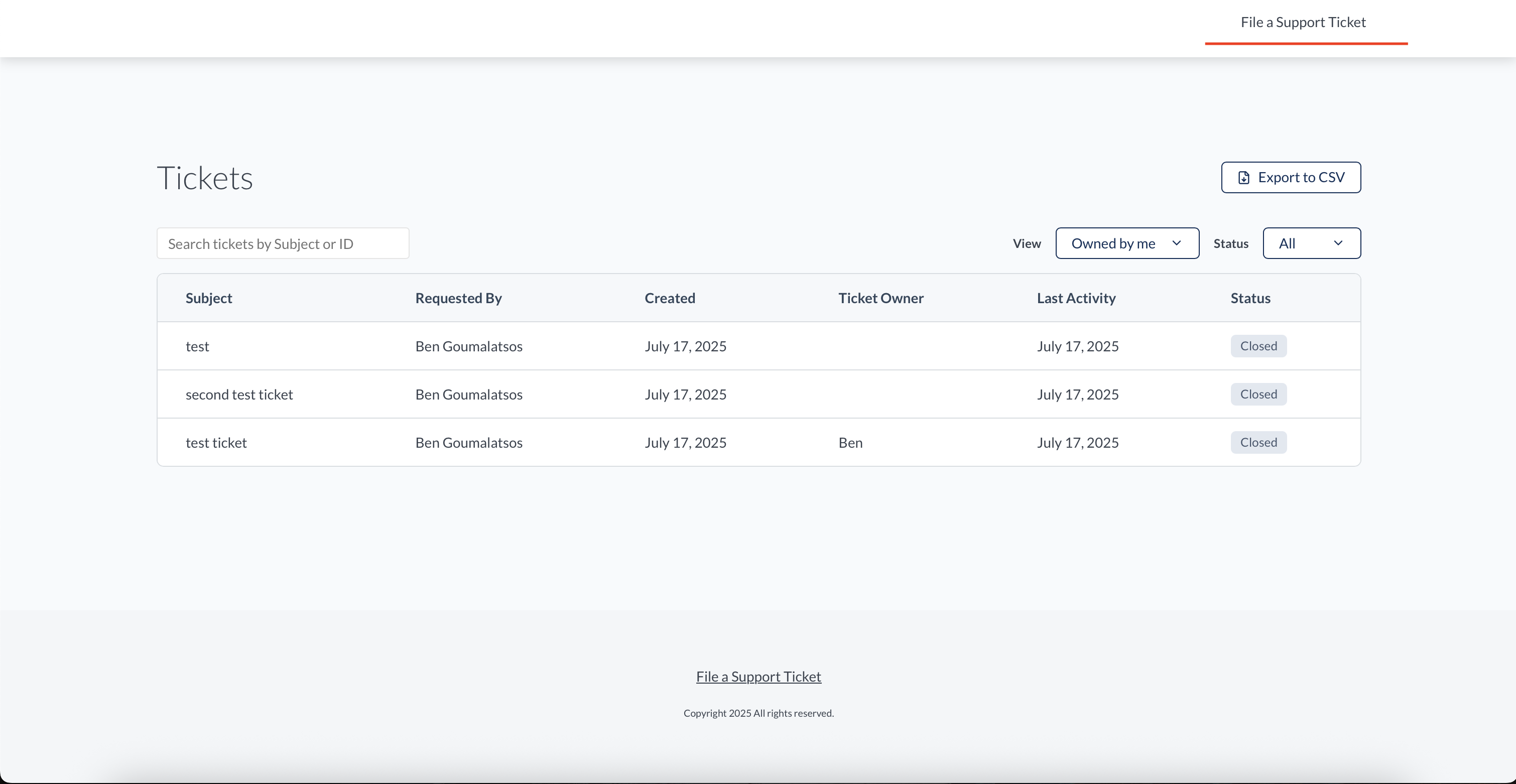Open the 'test ticket' subject
This screenshot has width=1516, height=784.
click(216, 443)
